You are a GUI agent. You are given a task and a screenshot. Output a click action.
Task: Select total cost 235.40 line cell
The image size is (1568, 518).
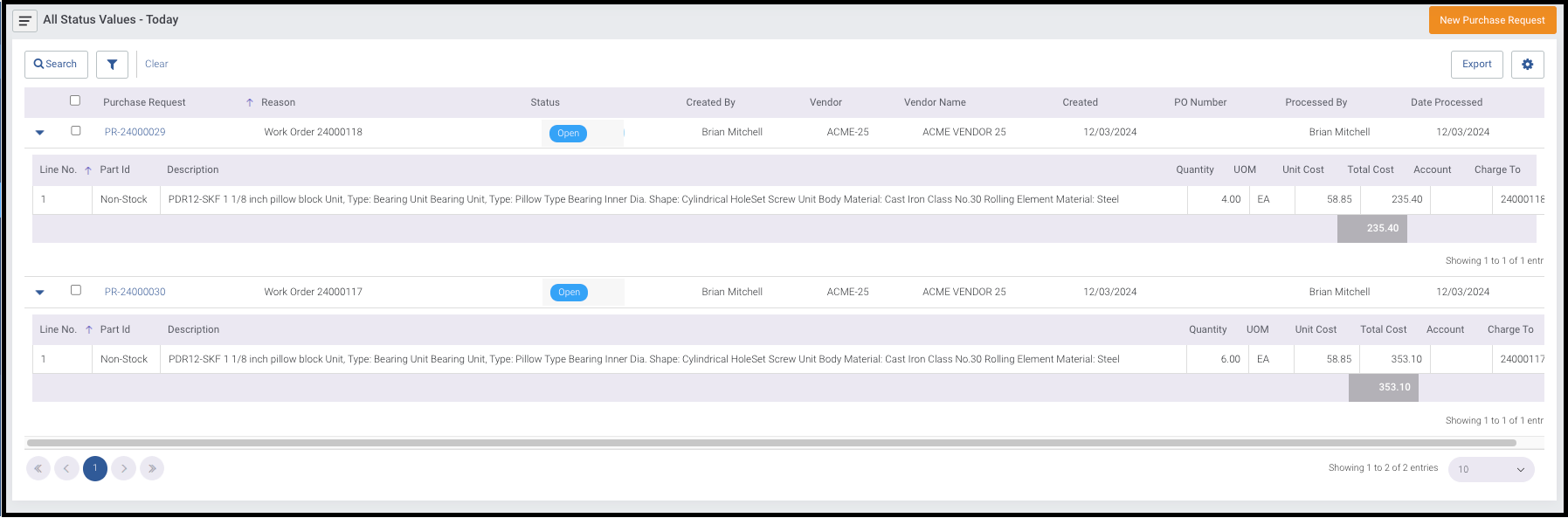[x=1395, y=199]
